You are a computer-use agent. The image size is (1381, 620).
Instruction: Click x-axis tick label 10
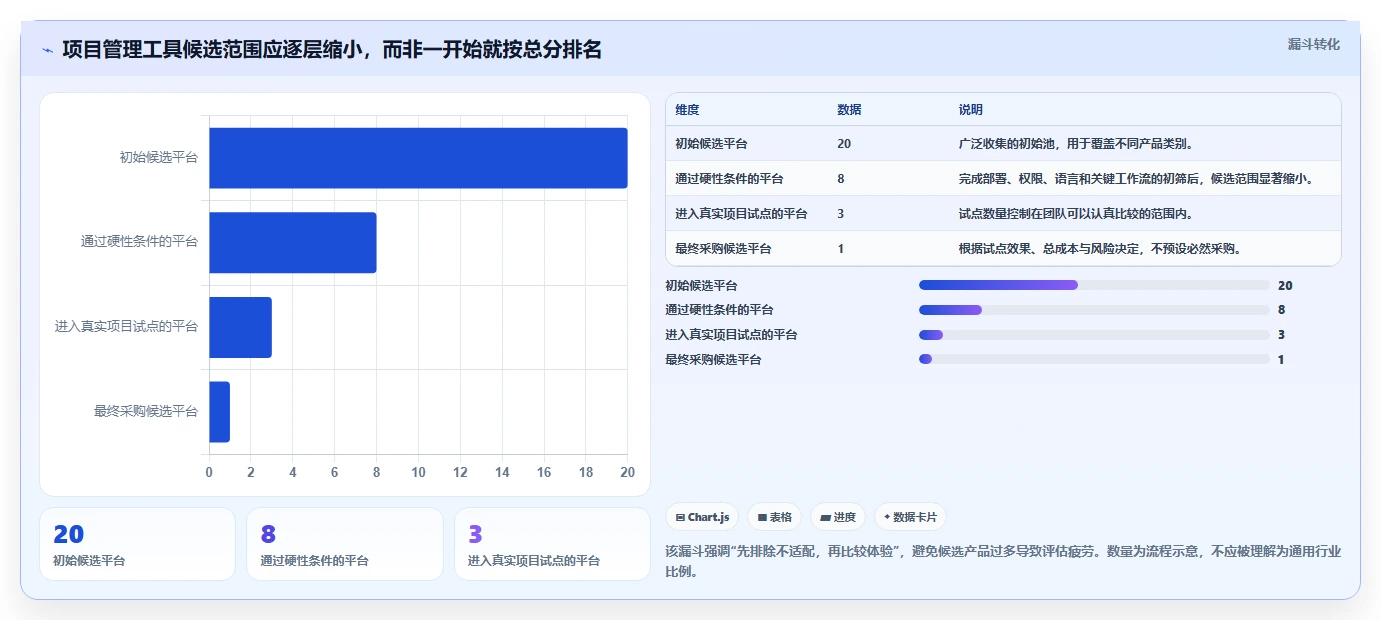pyautogui.click(x=418, y=472)
